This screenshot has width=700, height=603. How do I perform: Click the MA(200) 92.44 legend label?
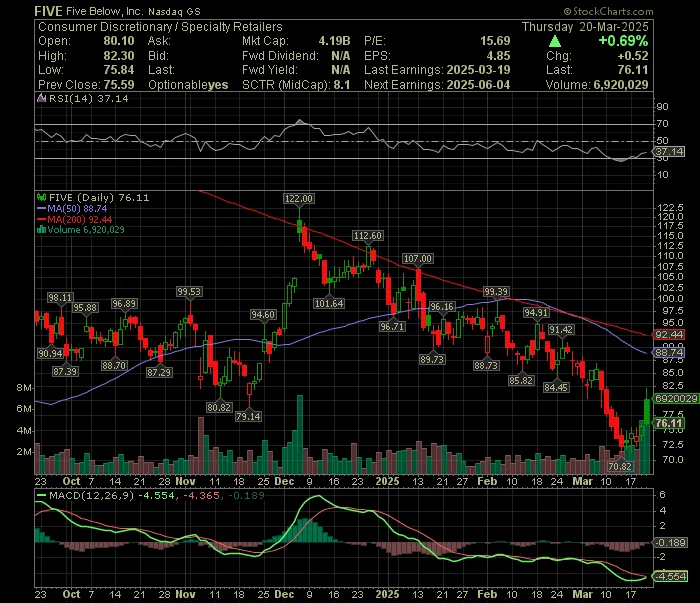pos(79,220)
